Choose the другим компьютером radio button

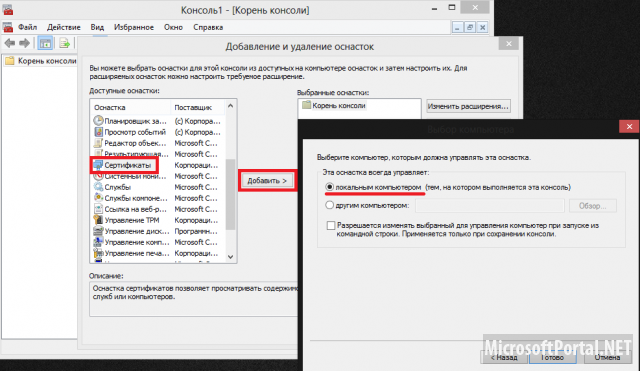(329, 205)
